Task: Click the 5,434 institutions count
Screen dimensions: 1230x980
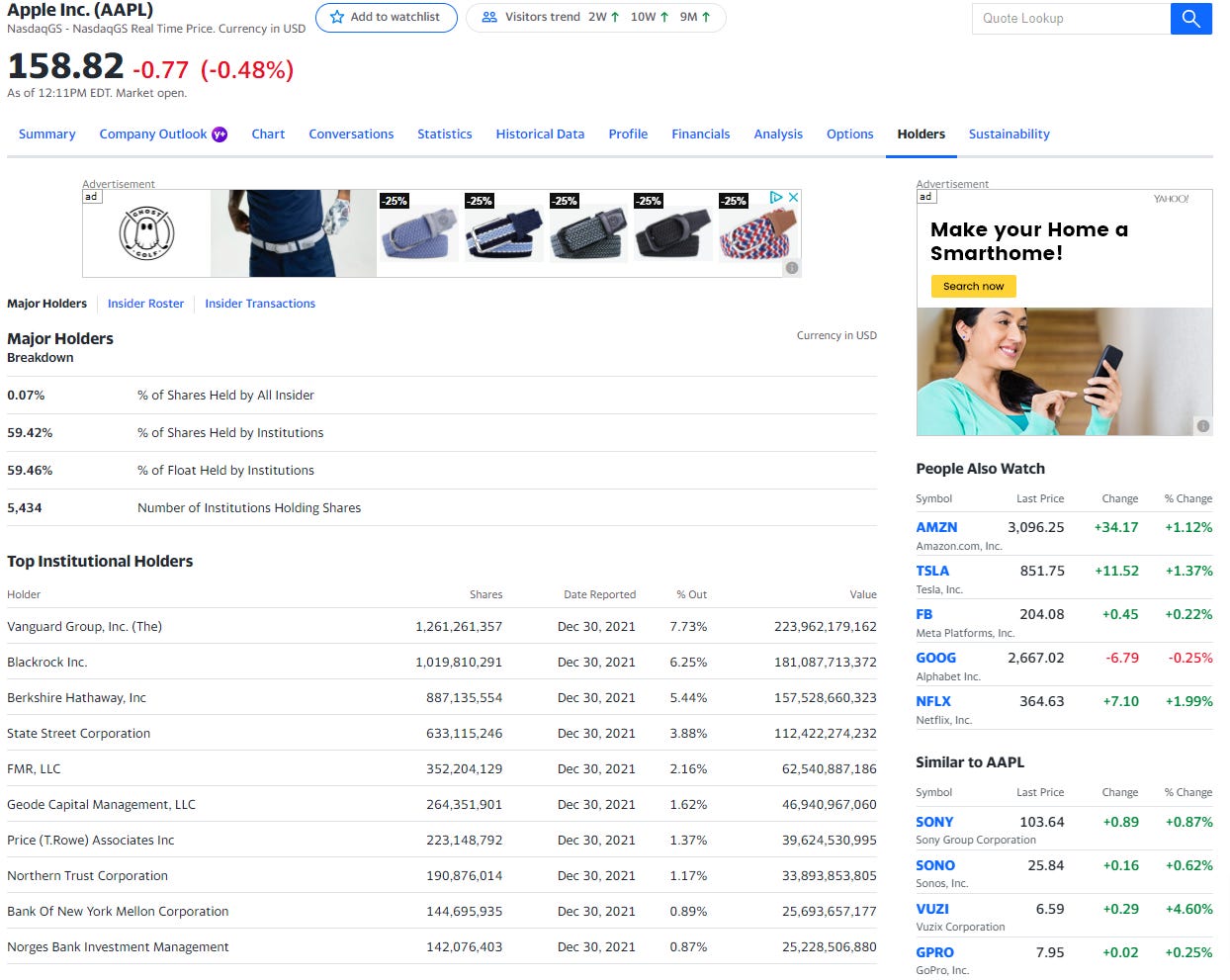Action: (x=25, y=508)
